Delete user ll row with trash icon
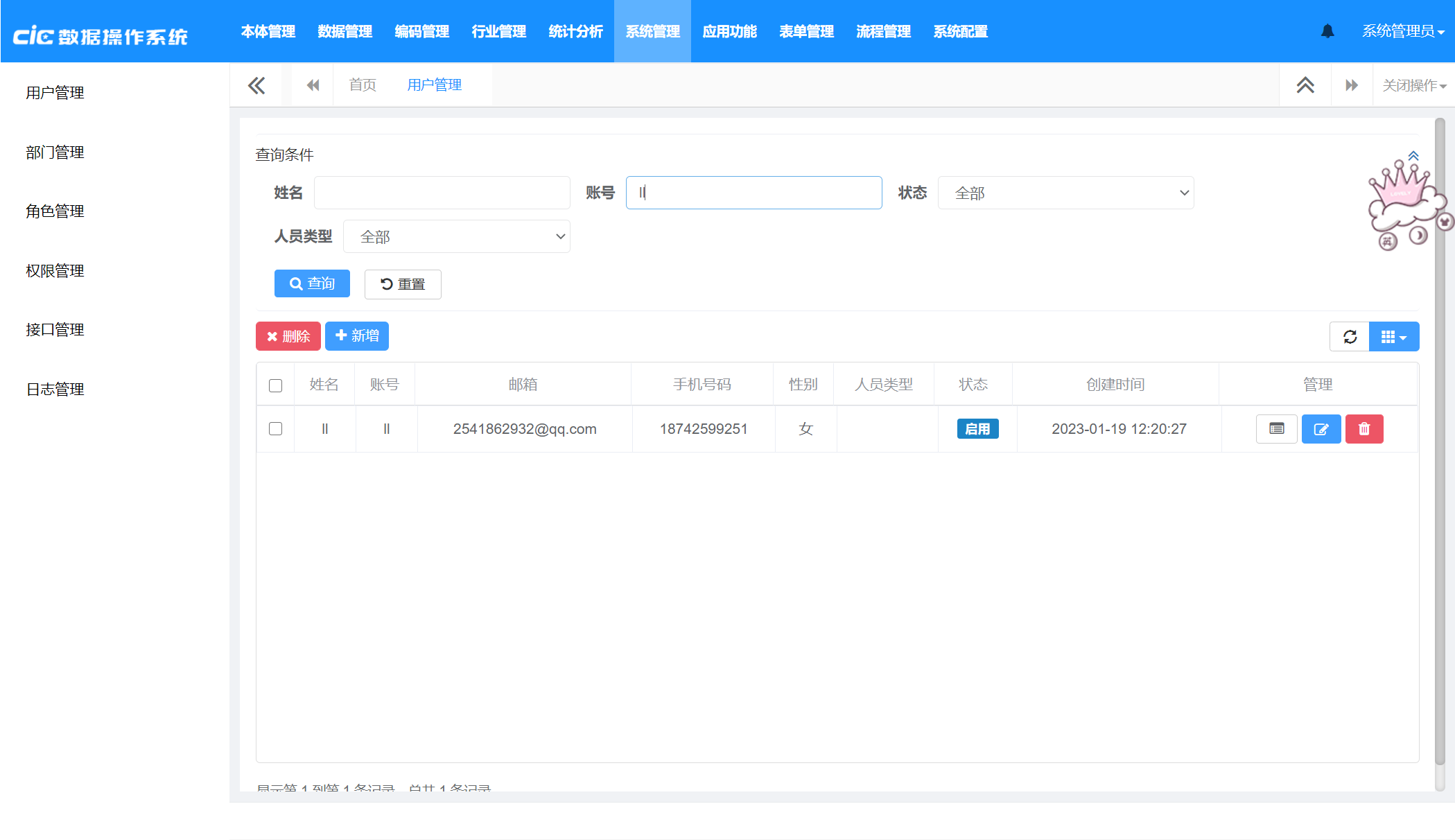Screen dimensions: 1455x840 click(x=1364, y=429)
